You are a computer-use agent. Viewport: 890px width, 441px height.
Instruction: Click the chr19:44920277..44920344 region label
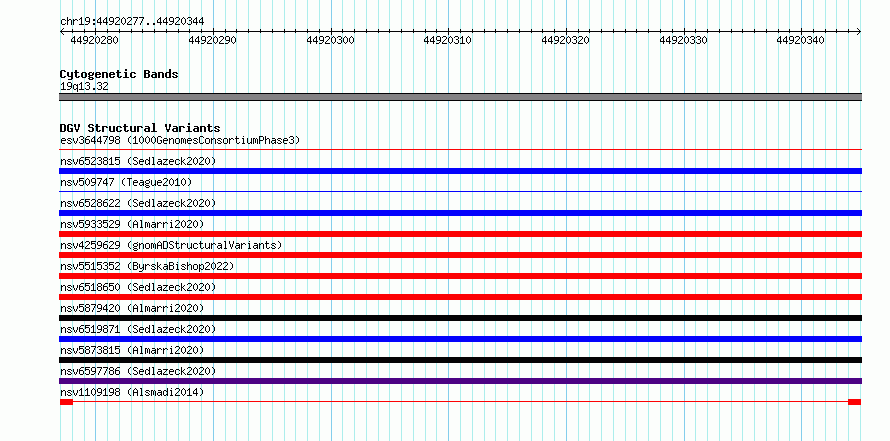(x=132, y=22)
